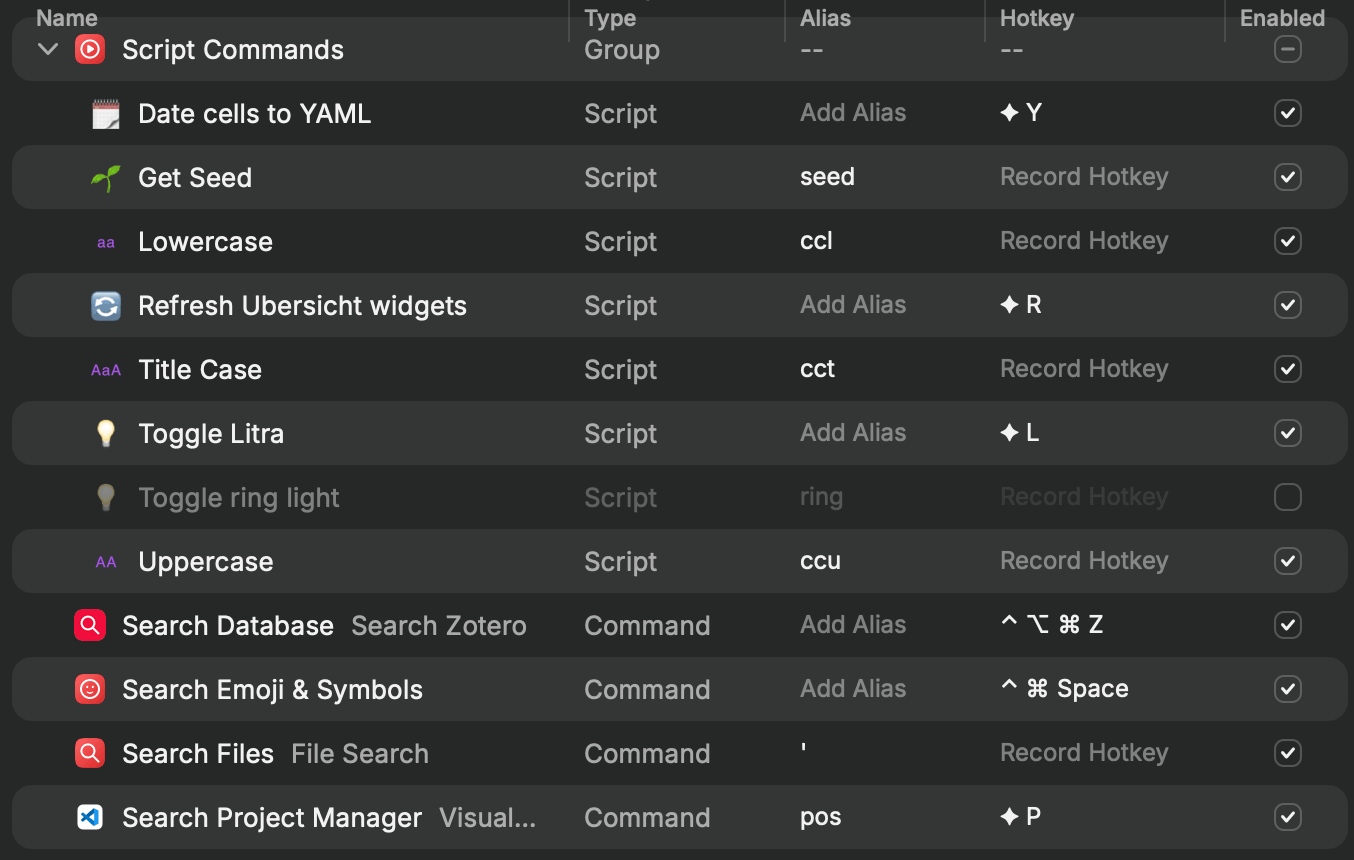Click the light bulb icon for Toggle Litra
The image size is (1354, 860).
point(105,434)
